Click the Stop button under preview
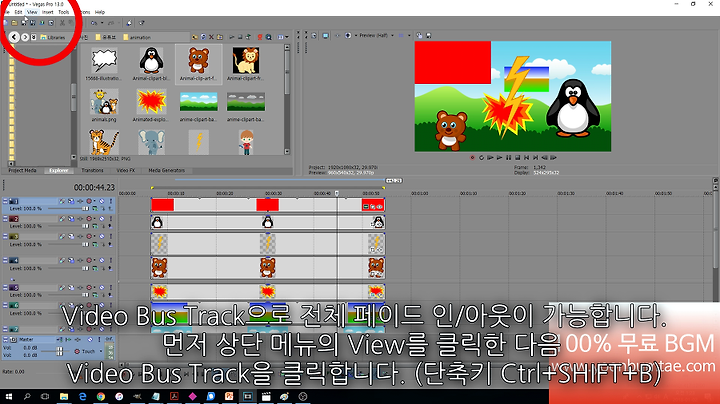The width and height of the screenshot is (720, 404). coord(518,157)
